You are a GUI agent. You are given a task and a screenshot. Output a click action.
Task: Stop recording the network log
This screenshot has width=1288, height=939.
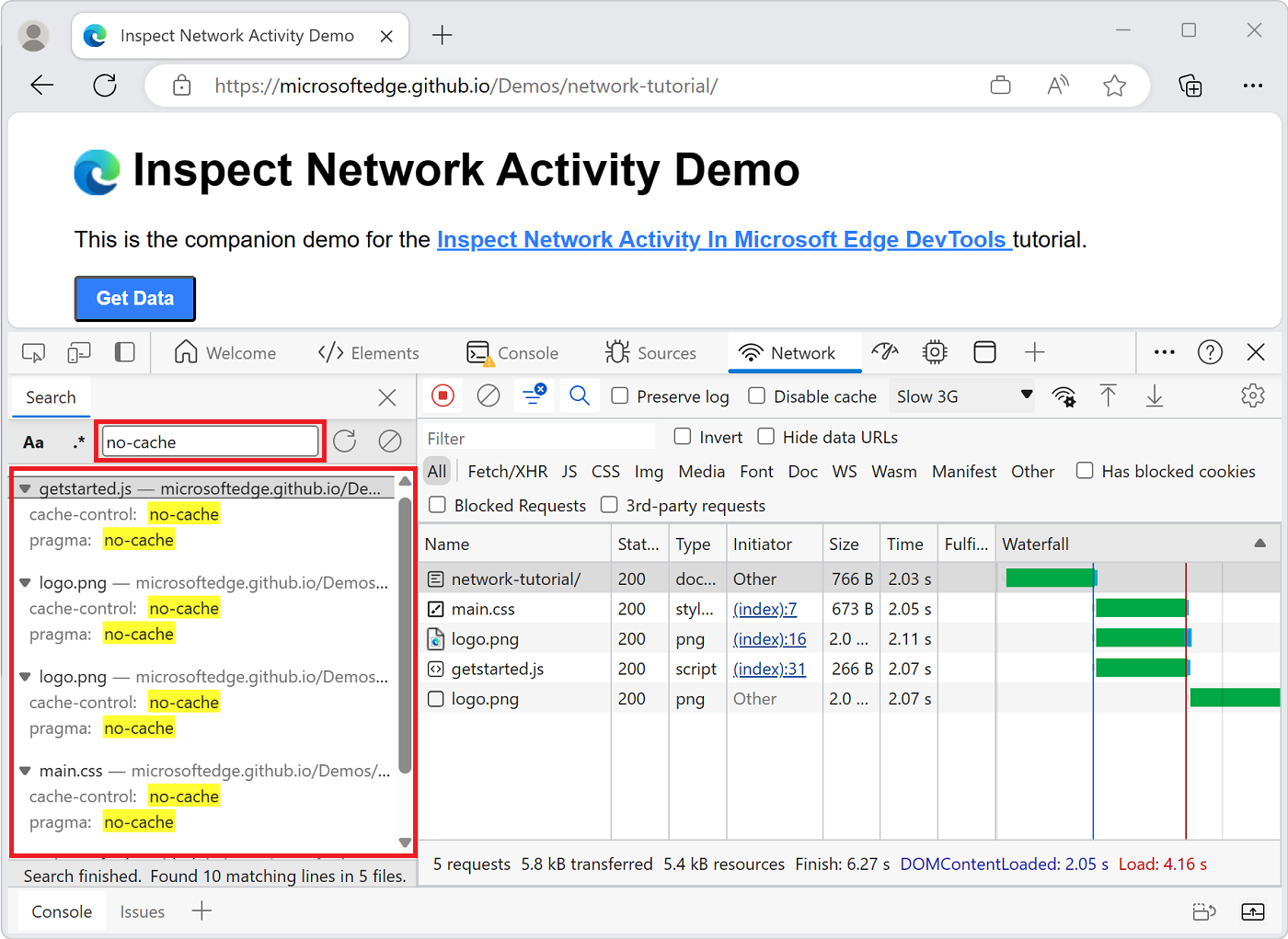click(443, 395)
